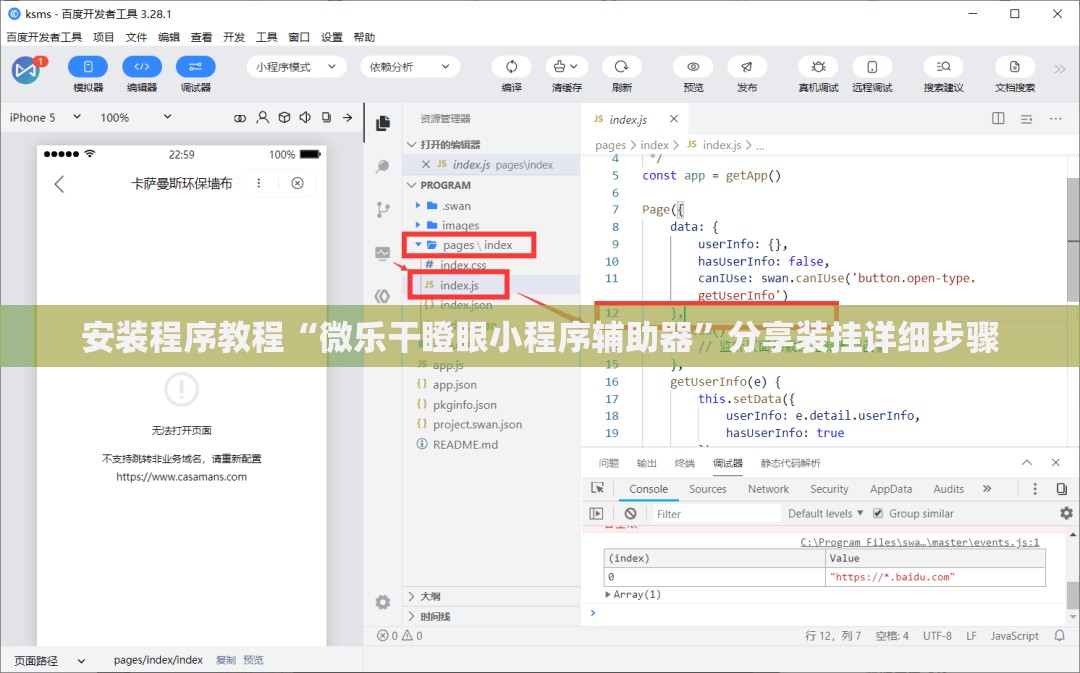This screenshot has width=1080, height=673.
Task: Toggle console sidebar panel icon
Action: 596,513
